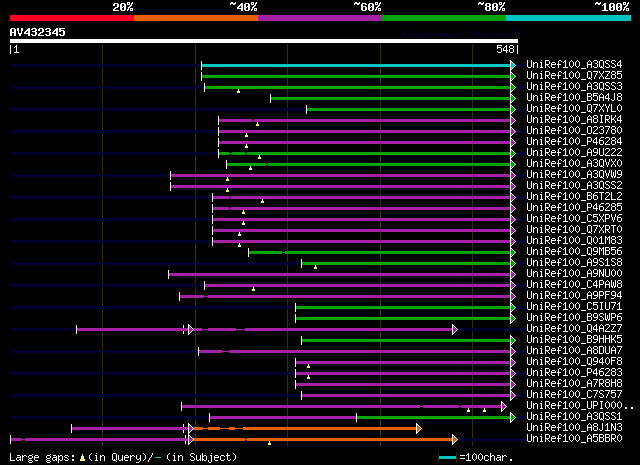Viewport: 640px width, 465px height.
Task: Click the UniRef100_Q7XRT0 label
Action: [574, 230]
